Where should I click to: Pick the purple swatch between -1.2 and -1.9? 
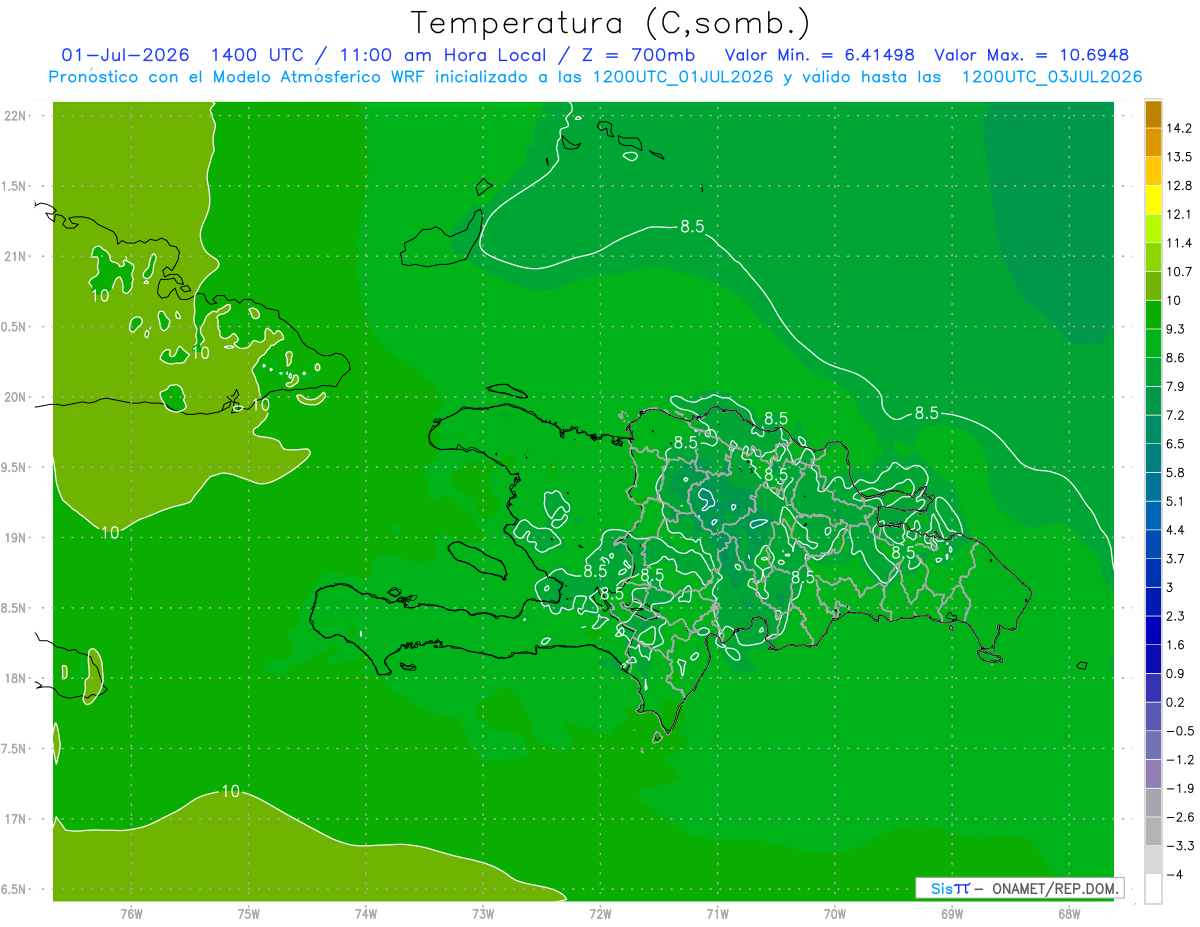coord(1153,775)
